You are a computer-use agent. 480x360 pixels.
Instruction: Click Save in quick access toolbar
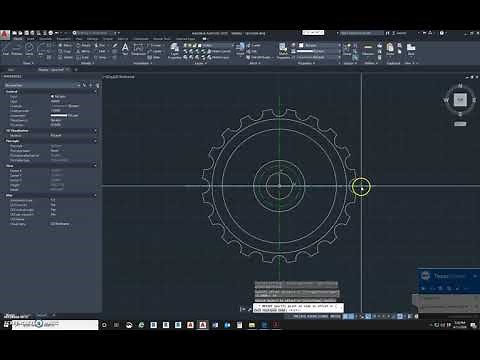[27, 33]
